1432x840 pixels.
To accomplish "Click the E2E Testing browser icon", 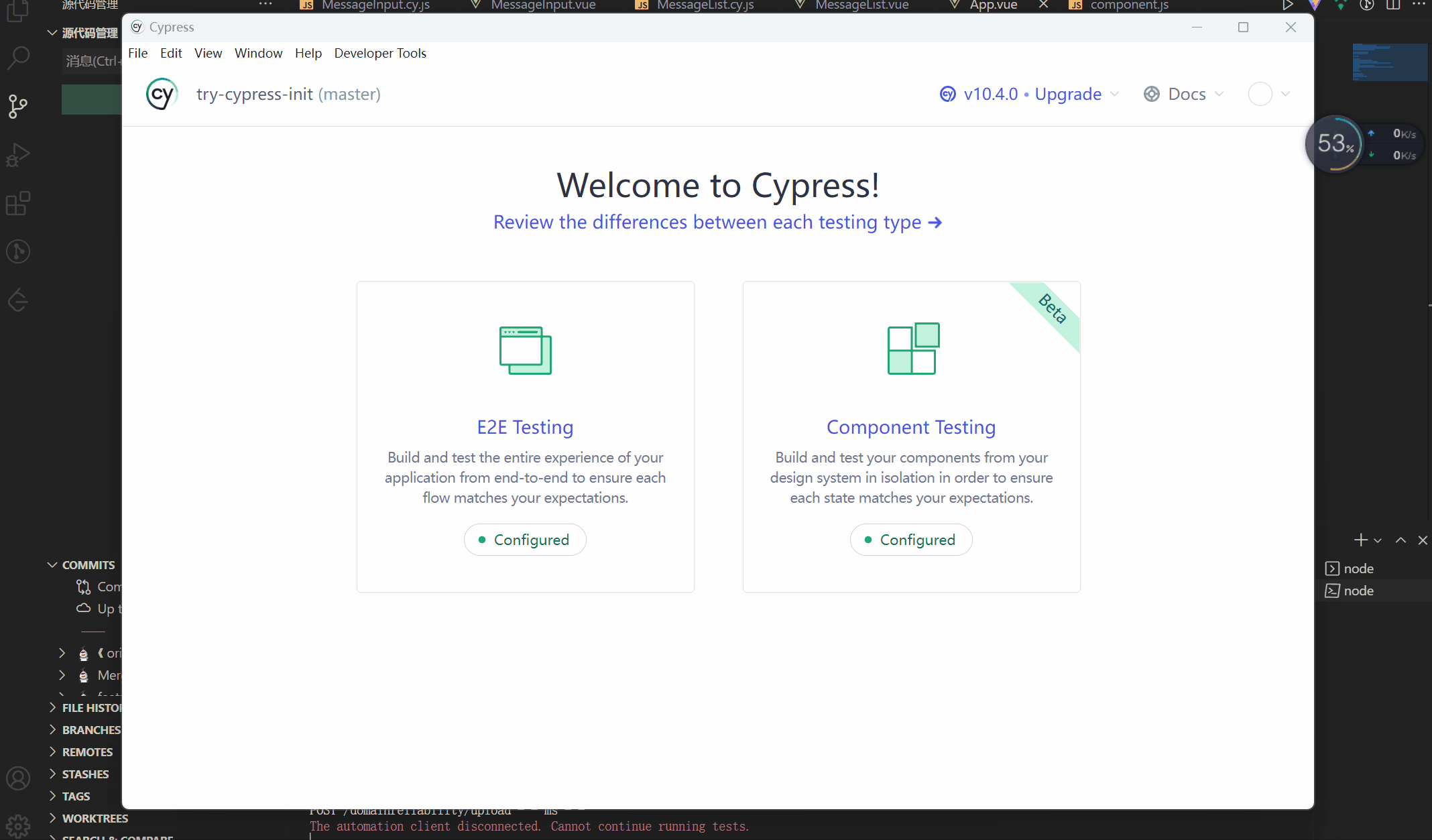I will (x=526, y=350).
